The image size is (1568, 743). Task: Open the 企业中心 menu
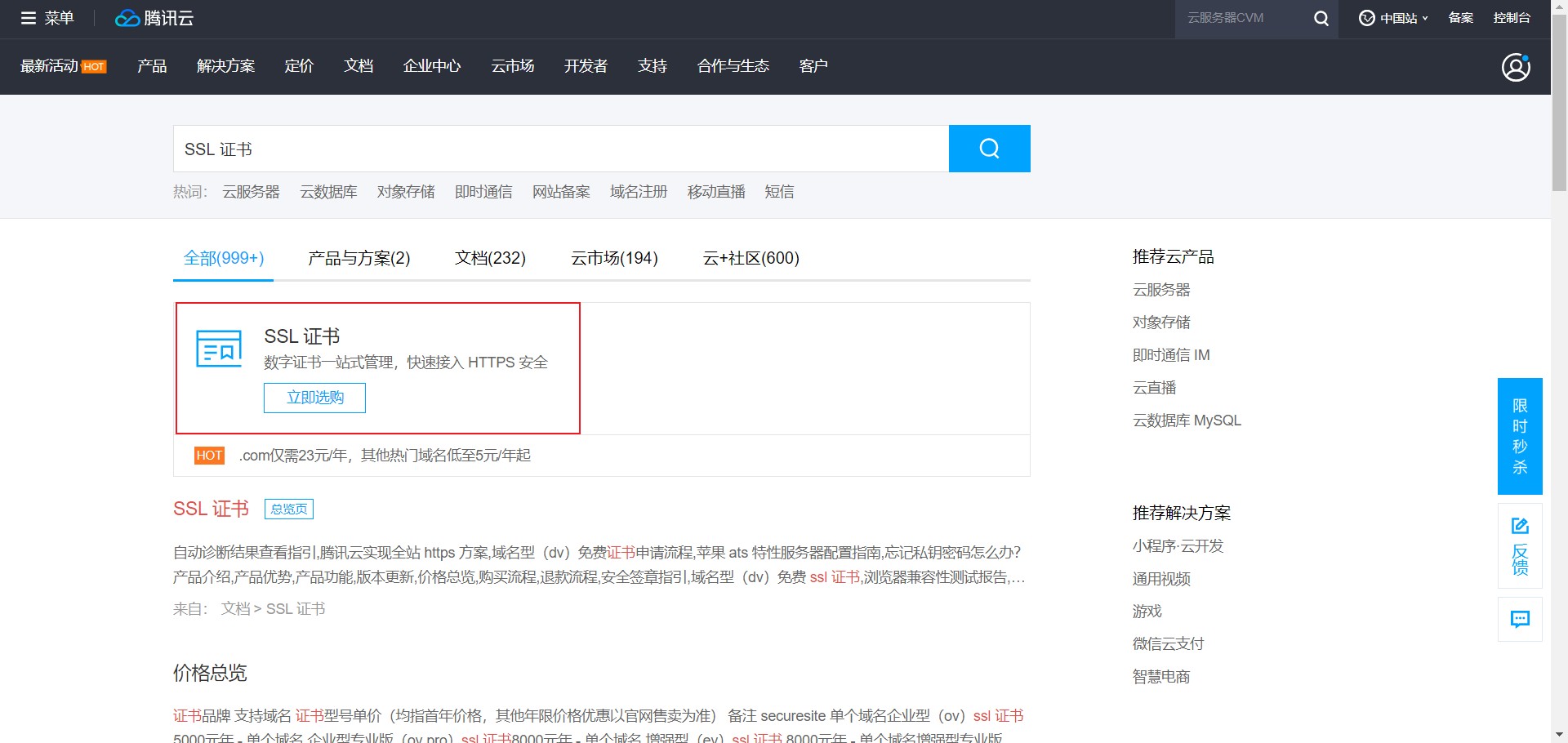point(432,66)
